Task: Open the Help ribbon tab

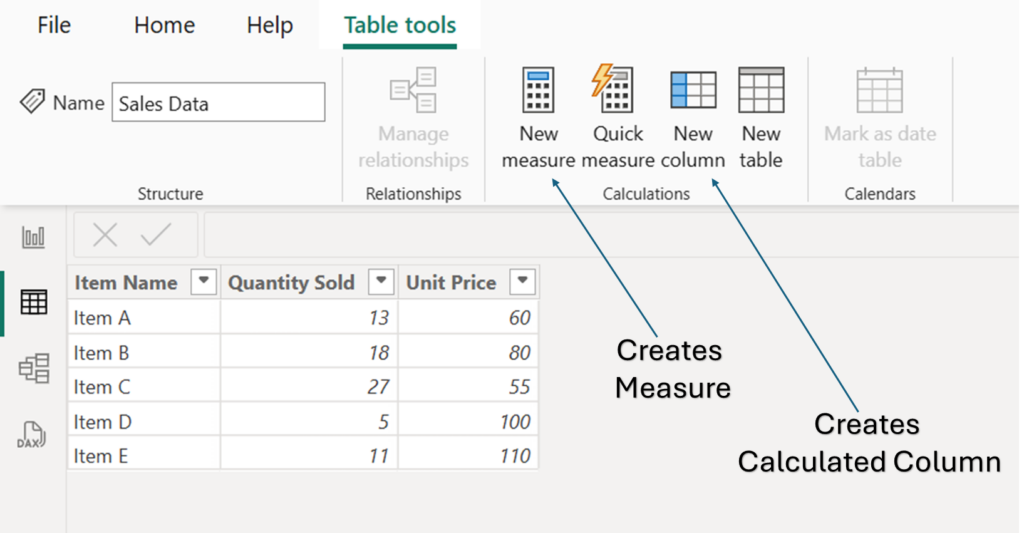Action: (x=270, y=25)
